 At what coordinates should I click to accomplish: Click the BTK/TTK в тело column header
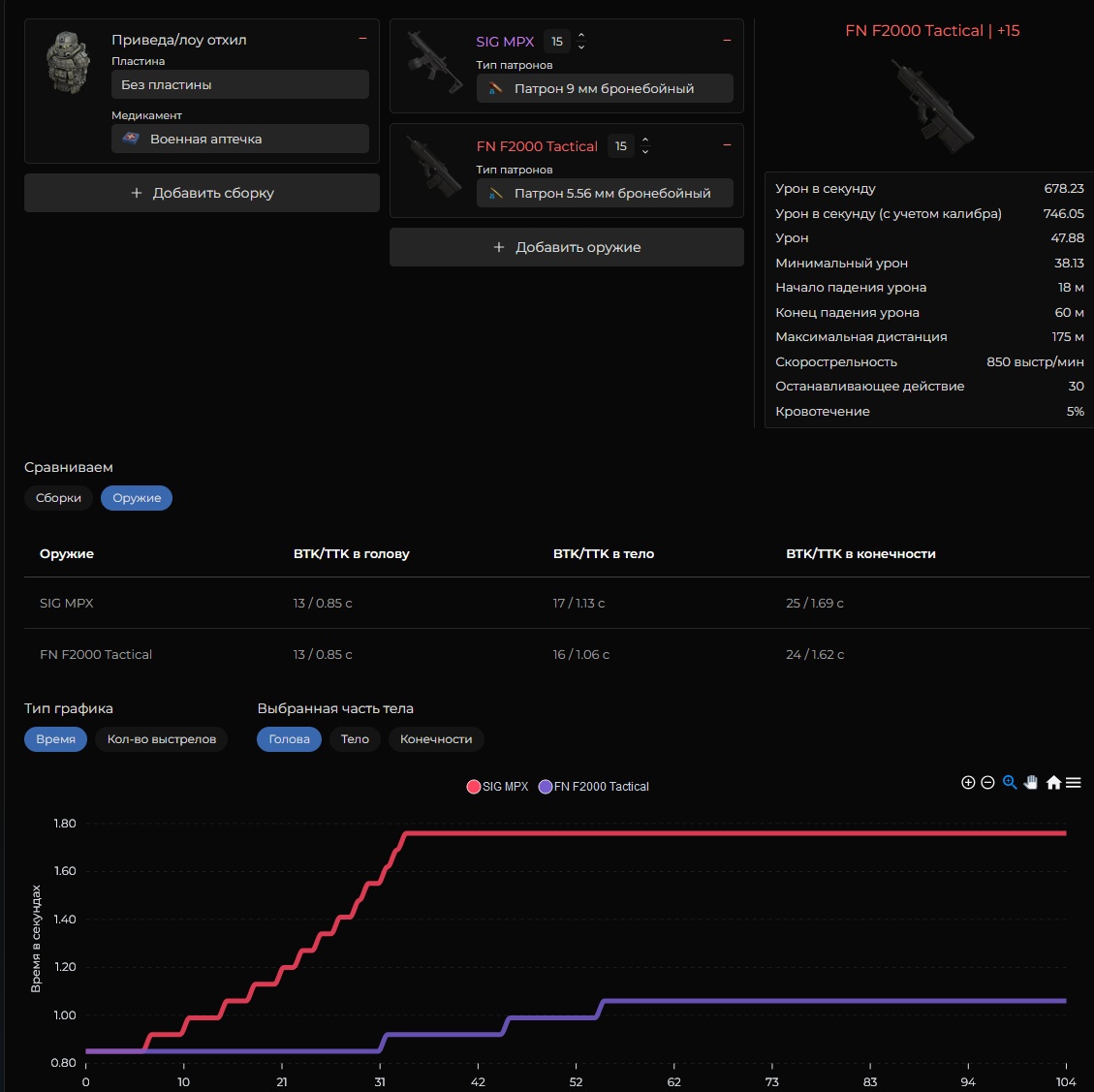604,553
